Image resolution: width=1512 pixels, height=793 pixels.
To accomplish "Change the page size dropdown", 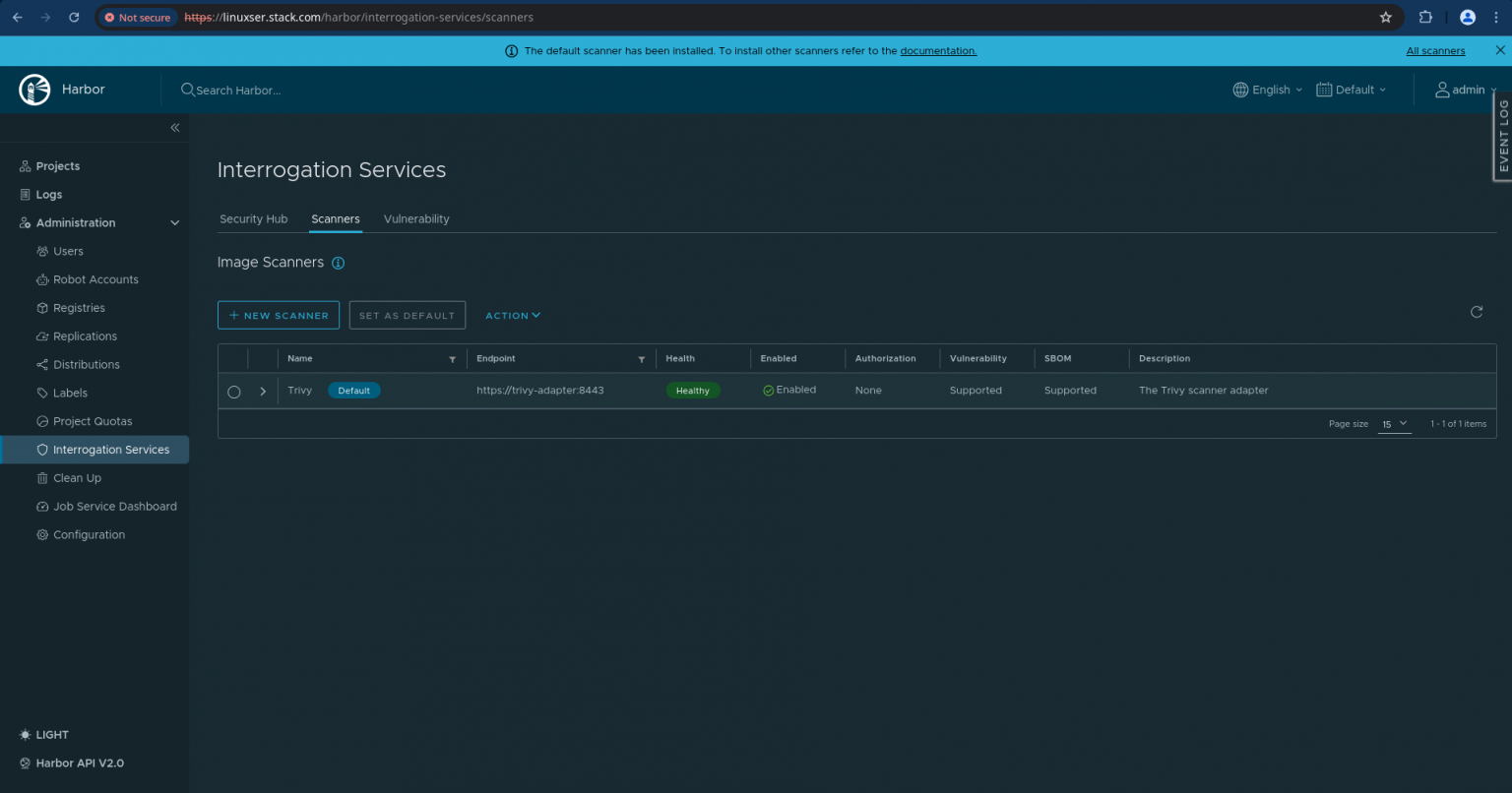I will (x=1394, y=423).
